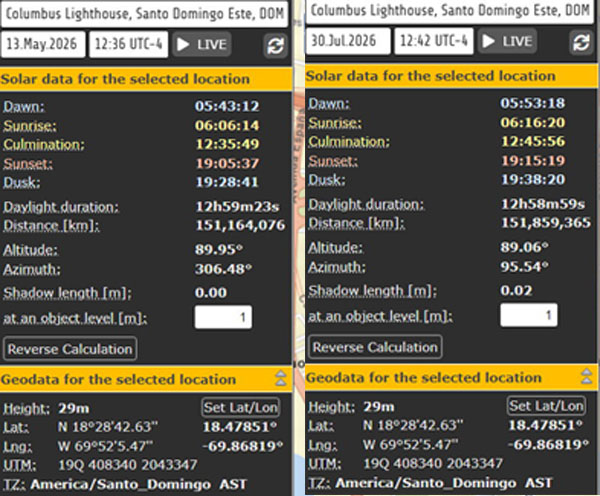The image size is (600, 496).
Task: Click location search box in right panel
Action: [x=450, y=11]
